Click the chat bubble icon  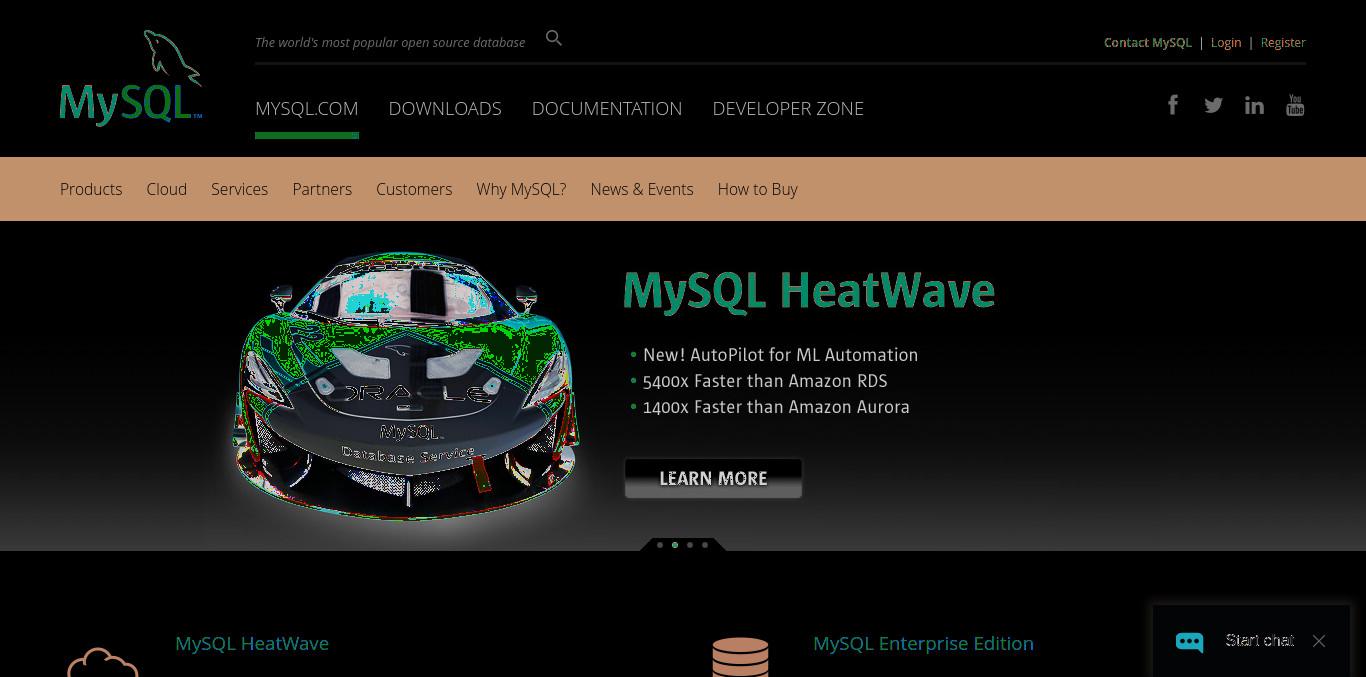1189,641
